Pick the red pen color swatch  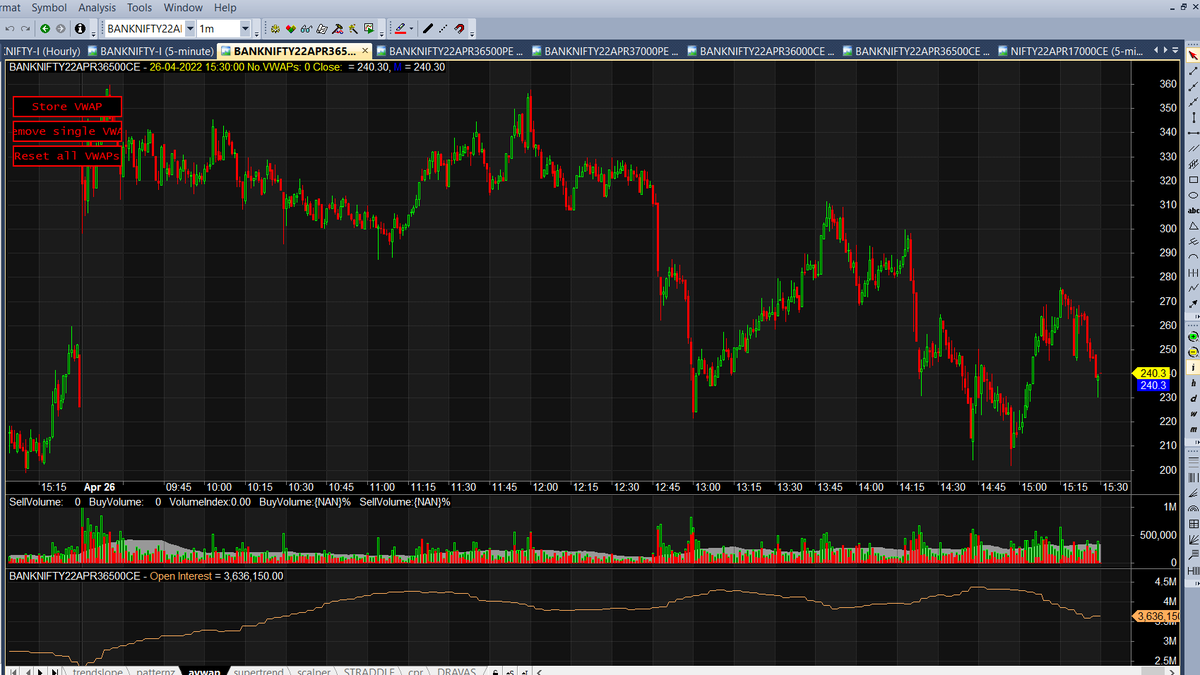400,29
